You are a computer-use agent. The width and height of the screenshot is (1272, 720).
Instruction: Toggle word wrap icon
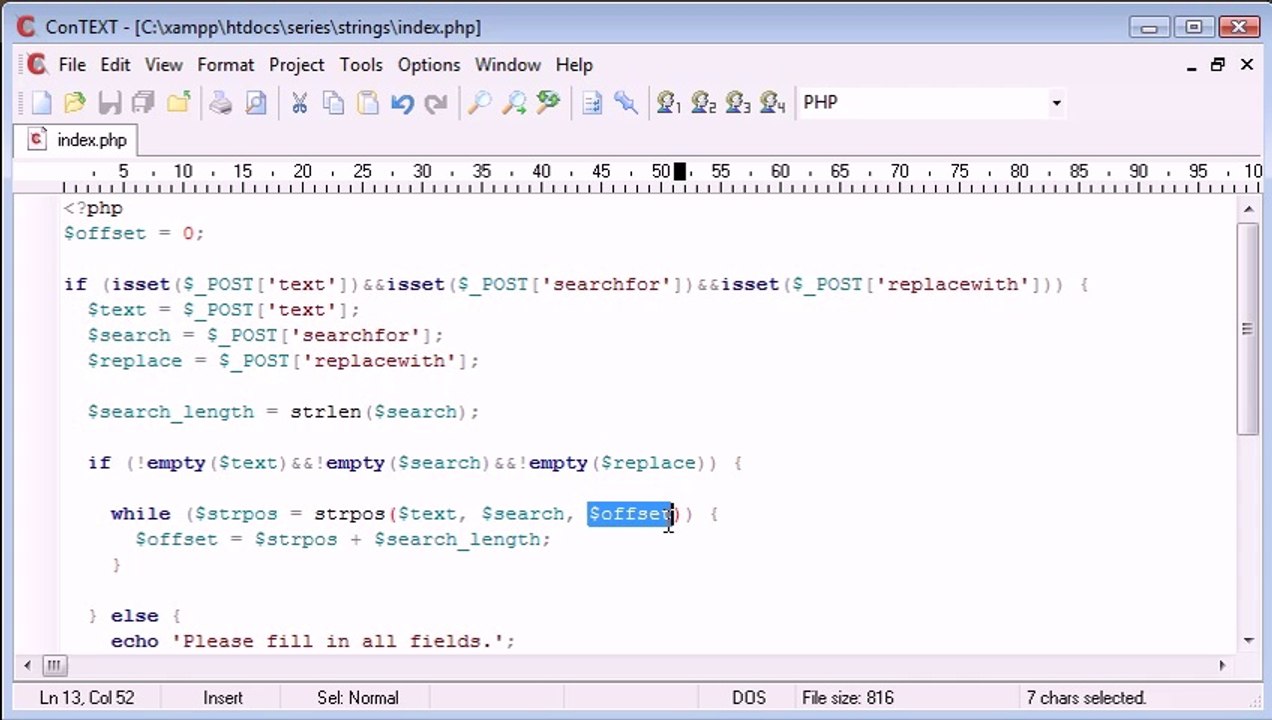(592, 102)
